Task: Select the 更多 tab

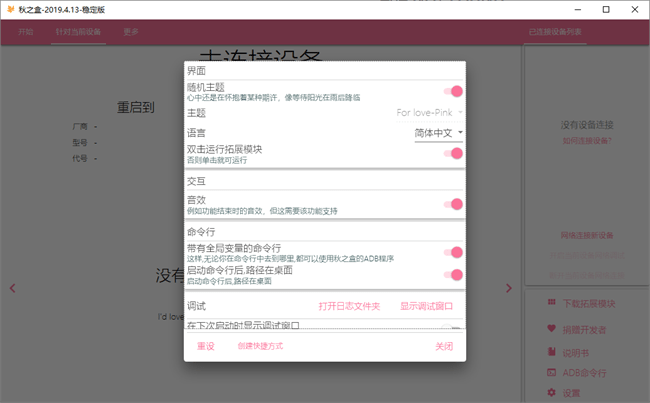Action: [131, 32]
